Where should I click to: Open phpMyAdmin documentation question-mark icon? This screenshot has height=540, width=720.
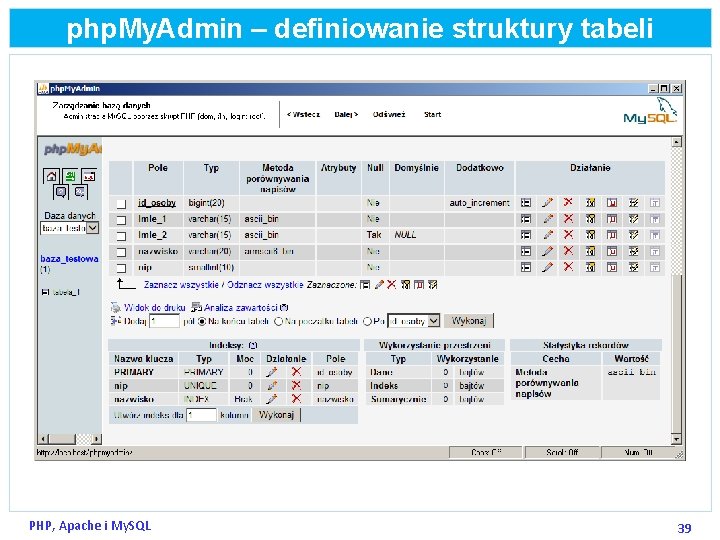61,191
